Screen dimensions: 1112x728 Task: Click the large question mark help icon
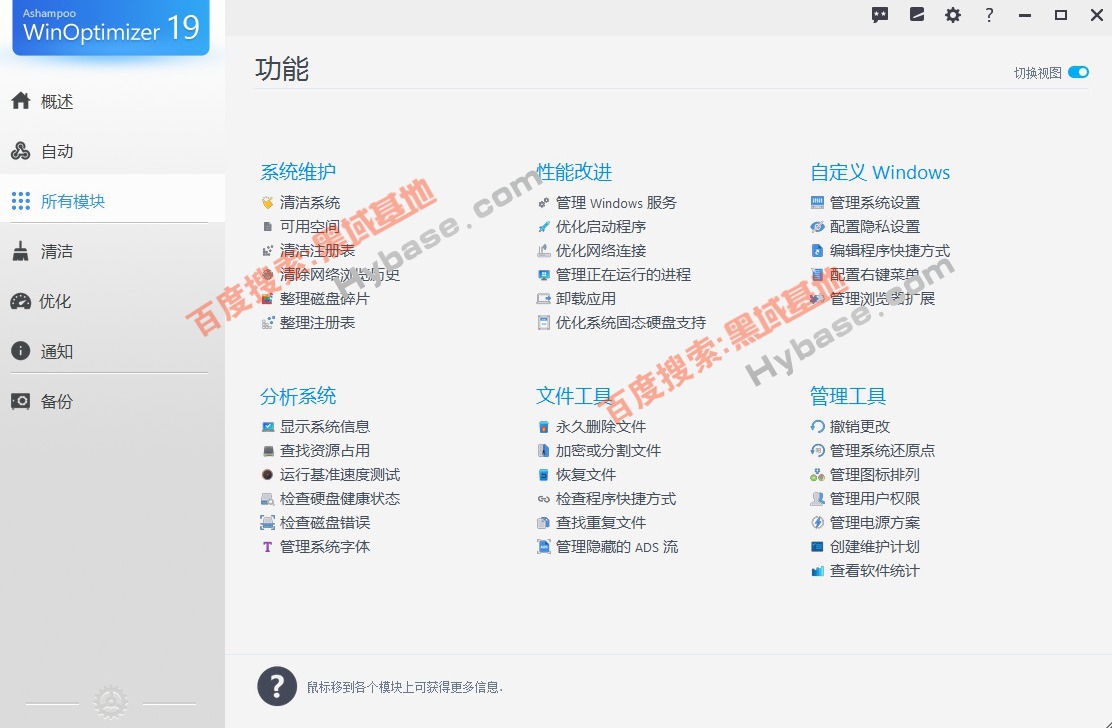(x=277, y=686)
